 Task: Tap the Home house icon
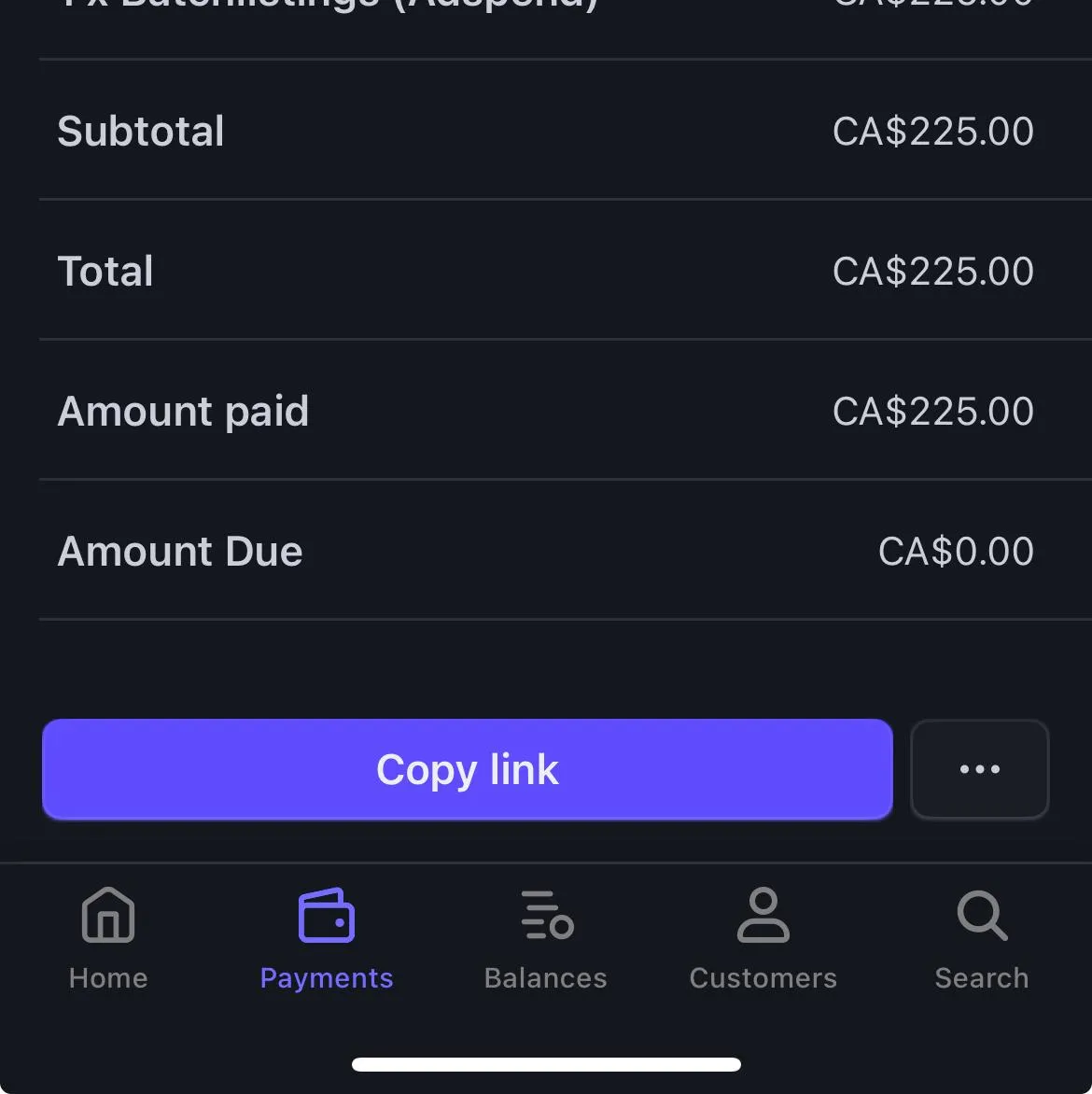click(108, 915)
